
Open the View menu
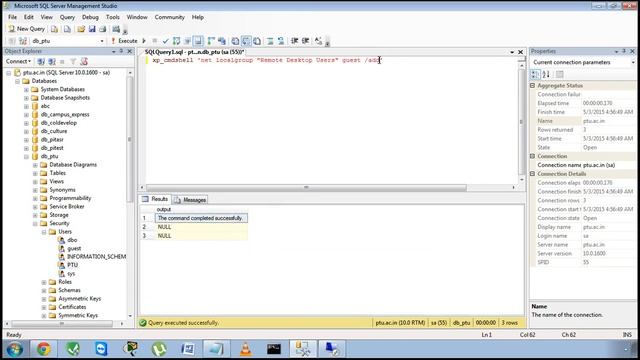(47, 17)
